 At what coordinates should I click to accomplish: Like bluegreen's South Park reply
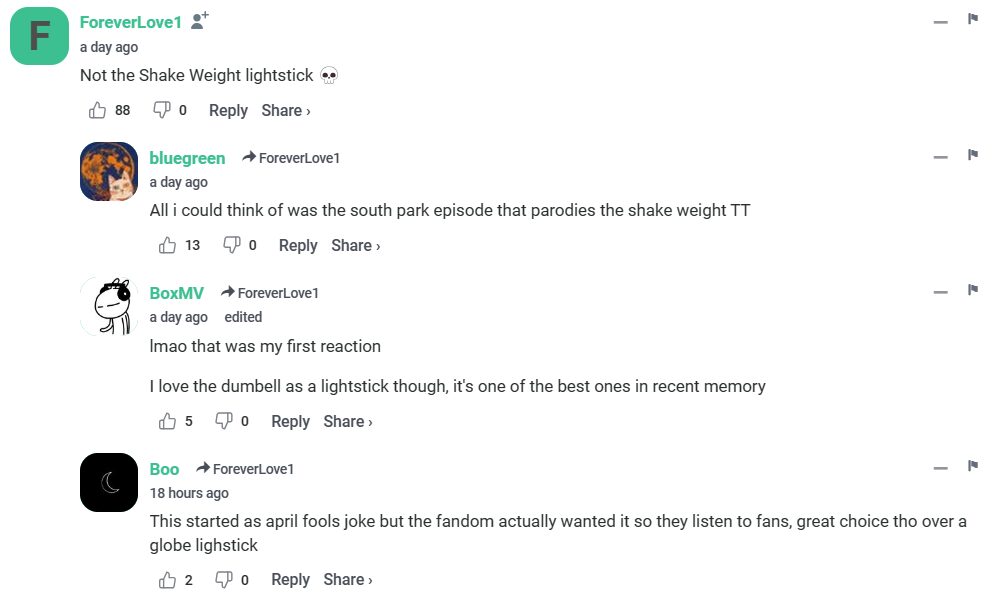coord(168,245)
